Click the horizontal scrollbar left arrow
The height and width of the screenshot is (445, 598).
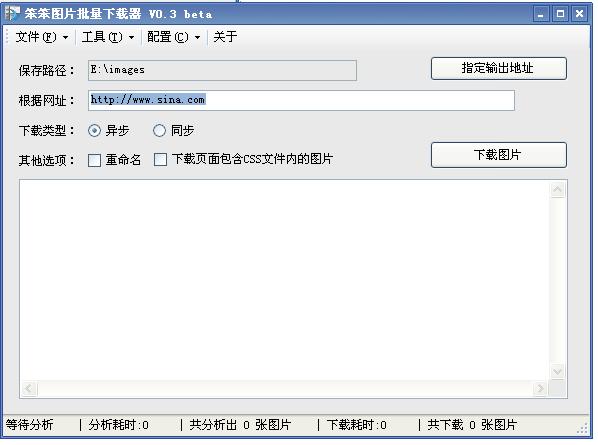pos(29,389)
